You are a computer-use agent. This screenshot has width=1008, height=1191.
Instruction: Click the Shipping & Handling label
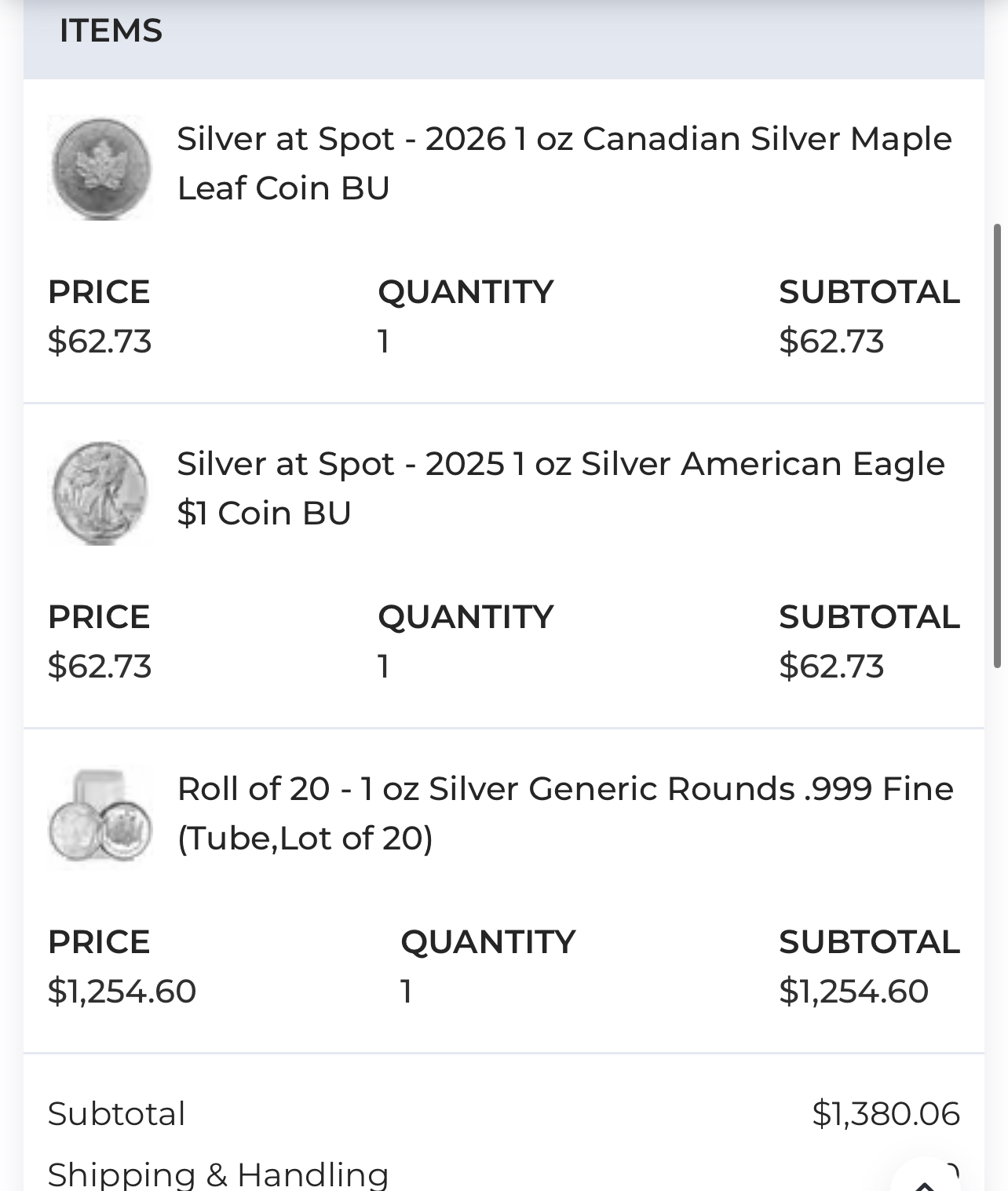tap(218, 1175)
